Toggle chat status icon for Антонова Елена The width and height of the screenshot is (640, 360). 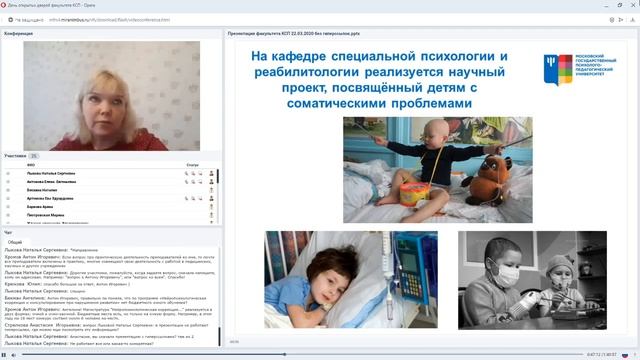200,182
